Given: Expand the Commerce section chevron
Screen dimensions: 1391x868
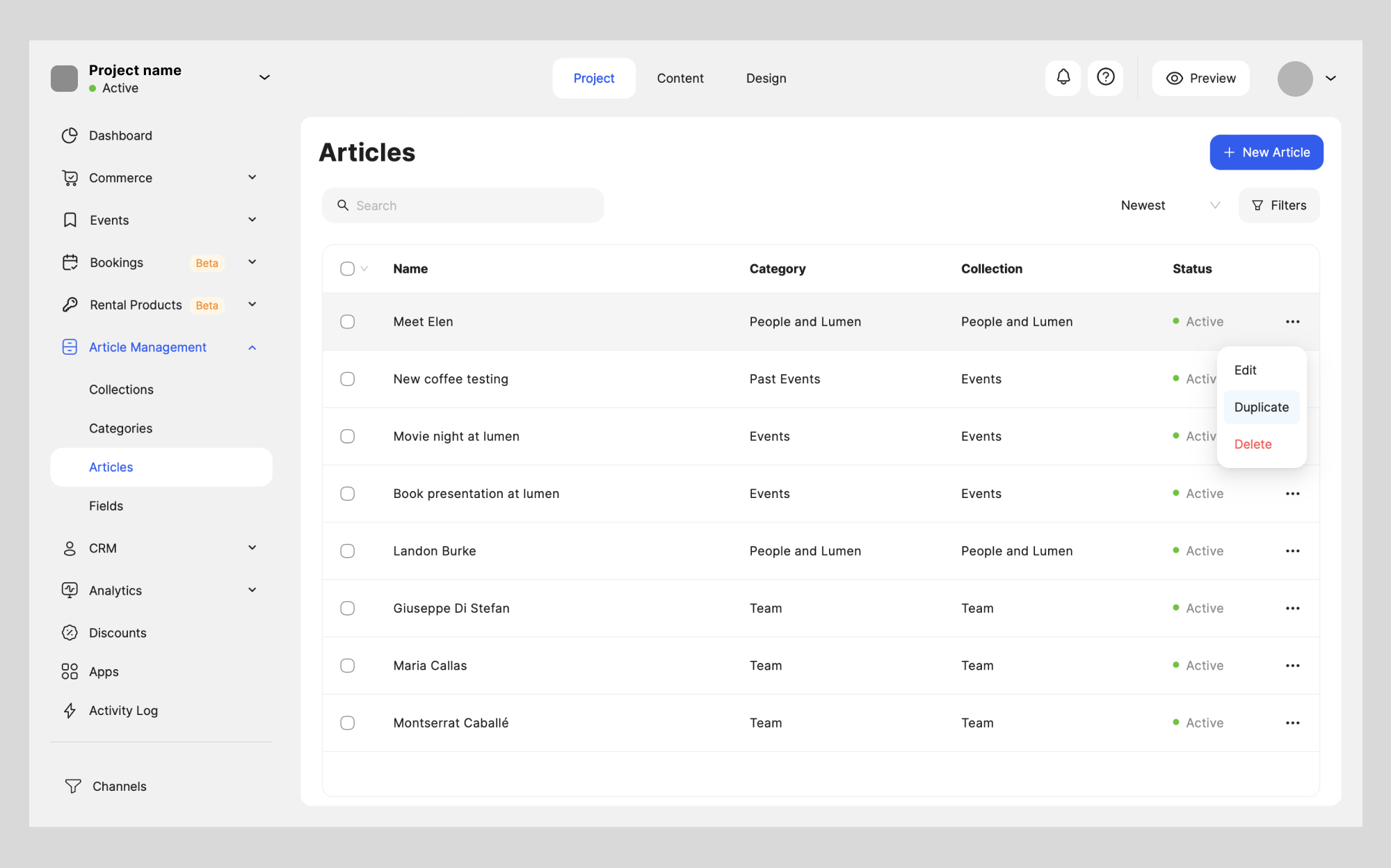Looking at the screenshot, I should [x=252, y=177].
